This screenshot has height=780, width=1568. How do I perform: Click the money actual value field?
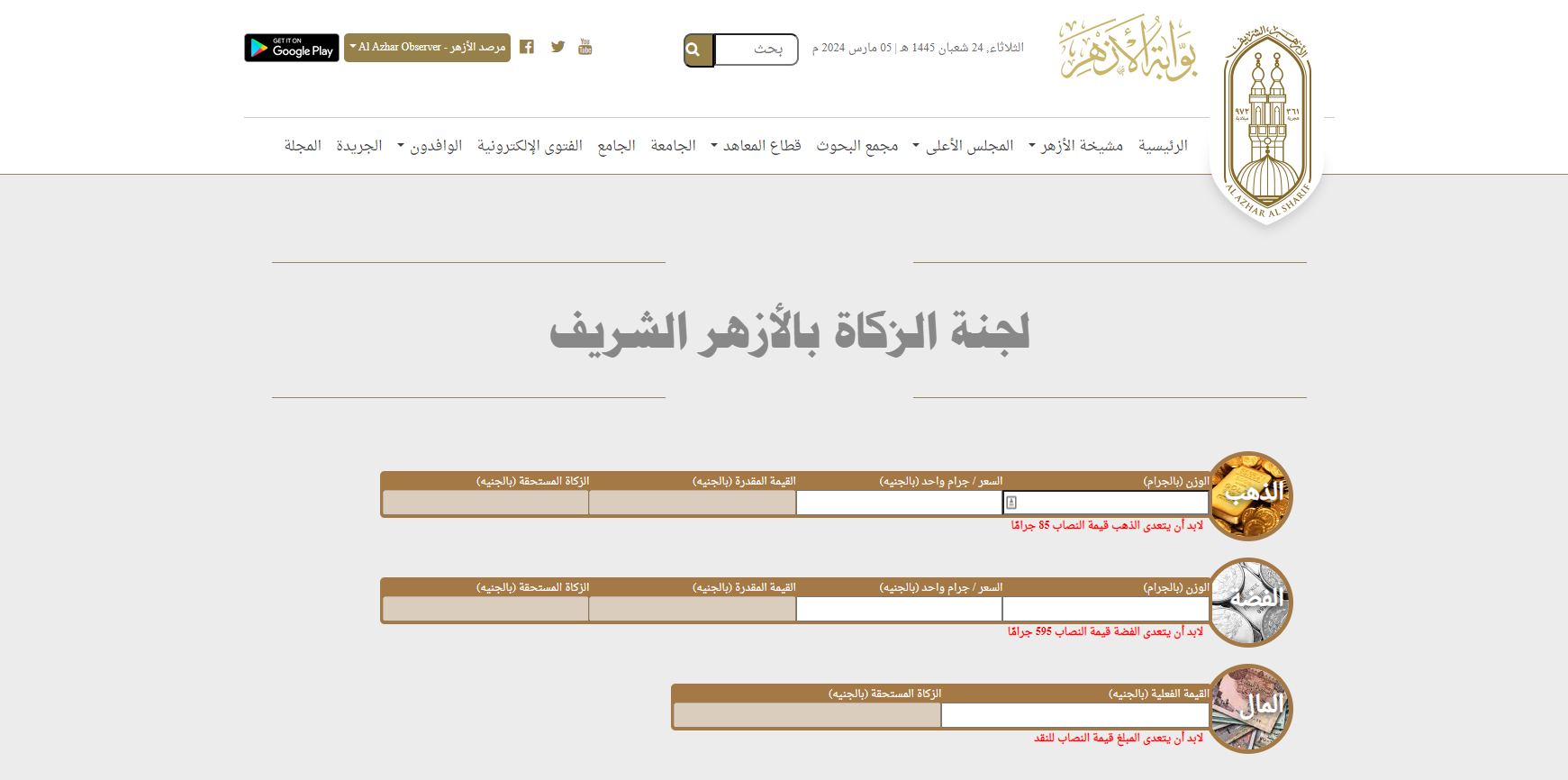(x=1075, y=715)
